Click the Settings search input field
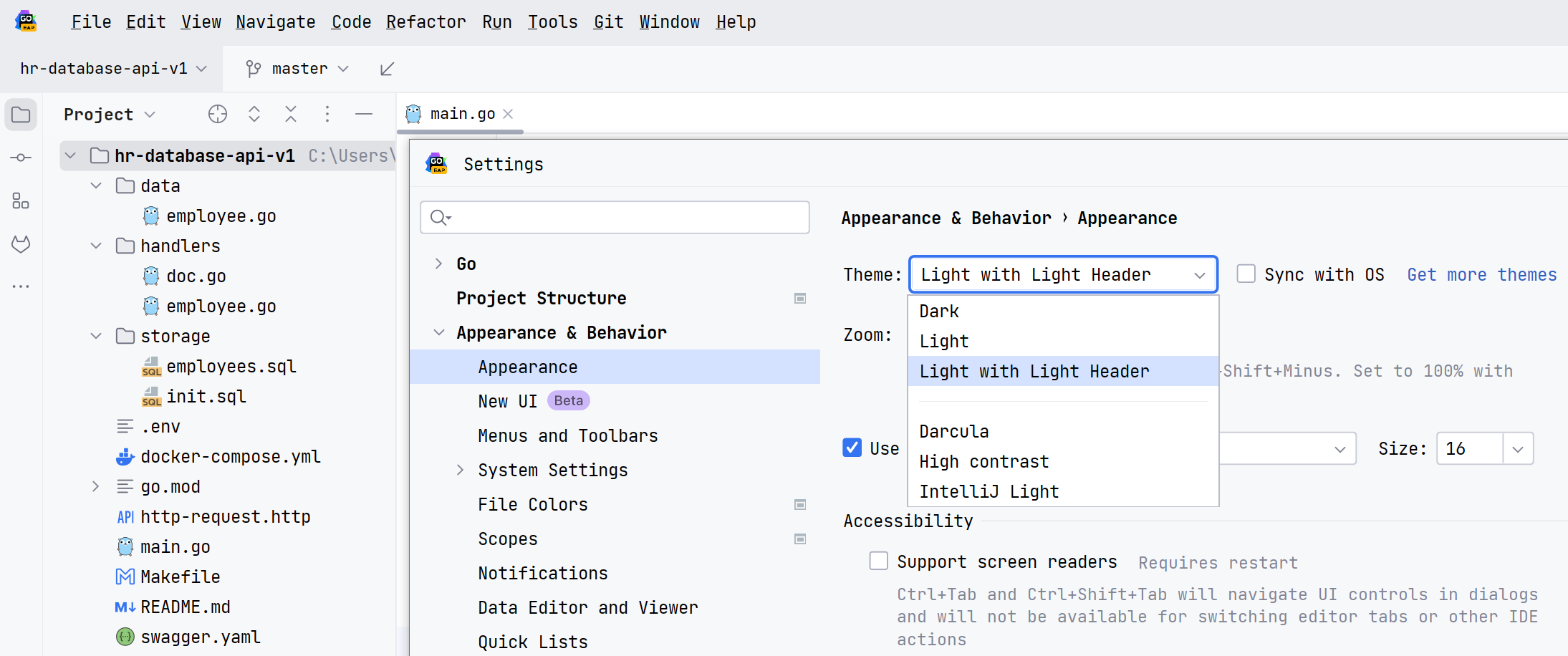The image size is (1568, 656). 615,217
